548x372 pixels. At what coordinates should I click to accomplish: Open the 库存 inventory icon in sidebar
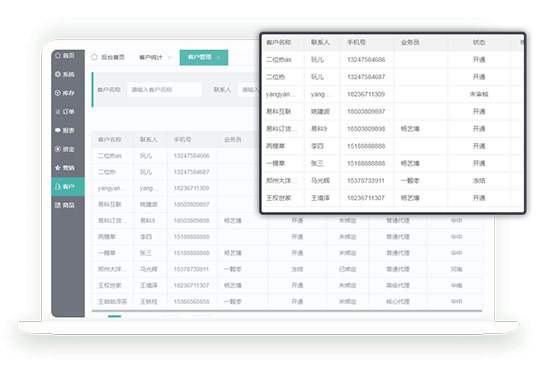pos(58,93)
